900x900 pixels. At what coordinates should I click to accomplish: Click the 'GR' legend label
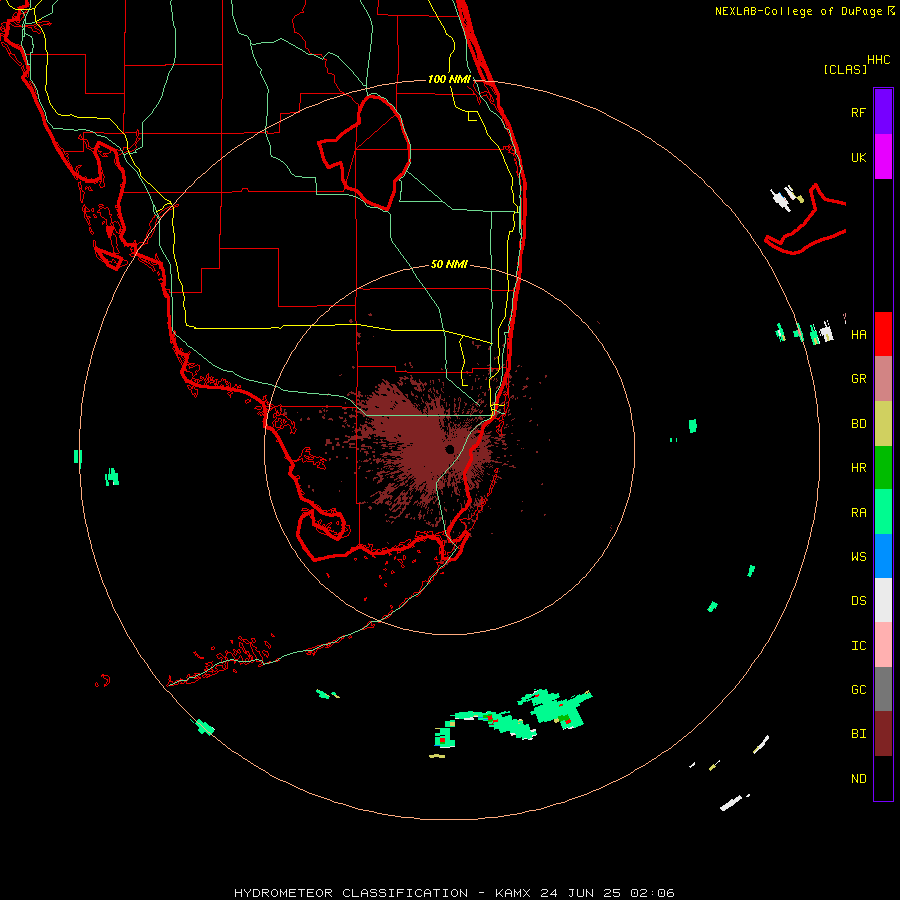coord(858,379)
